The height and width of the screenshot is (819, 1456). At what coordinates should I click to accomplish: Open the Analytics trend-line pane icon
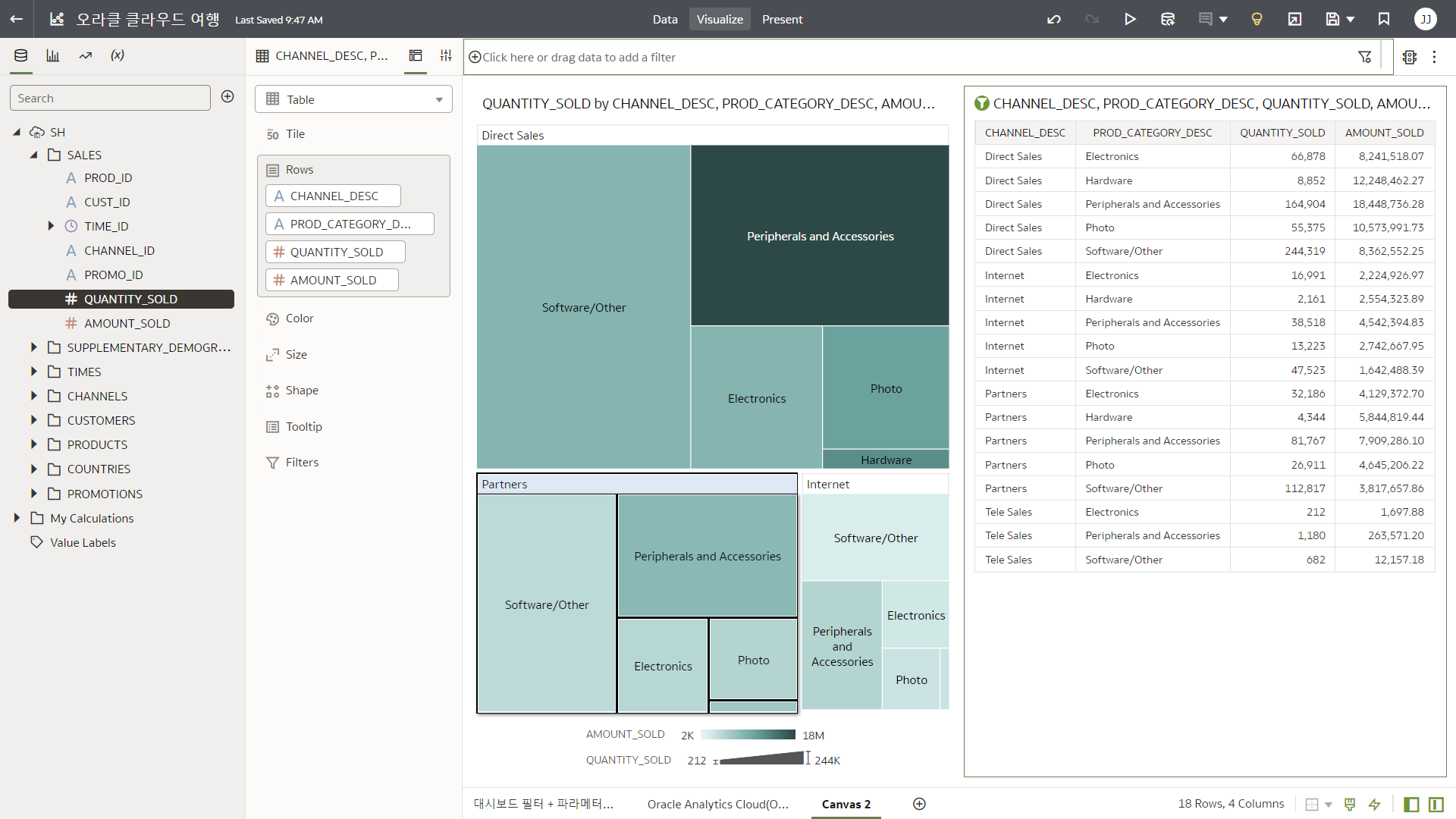86,55
